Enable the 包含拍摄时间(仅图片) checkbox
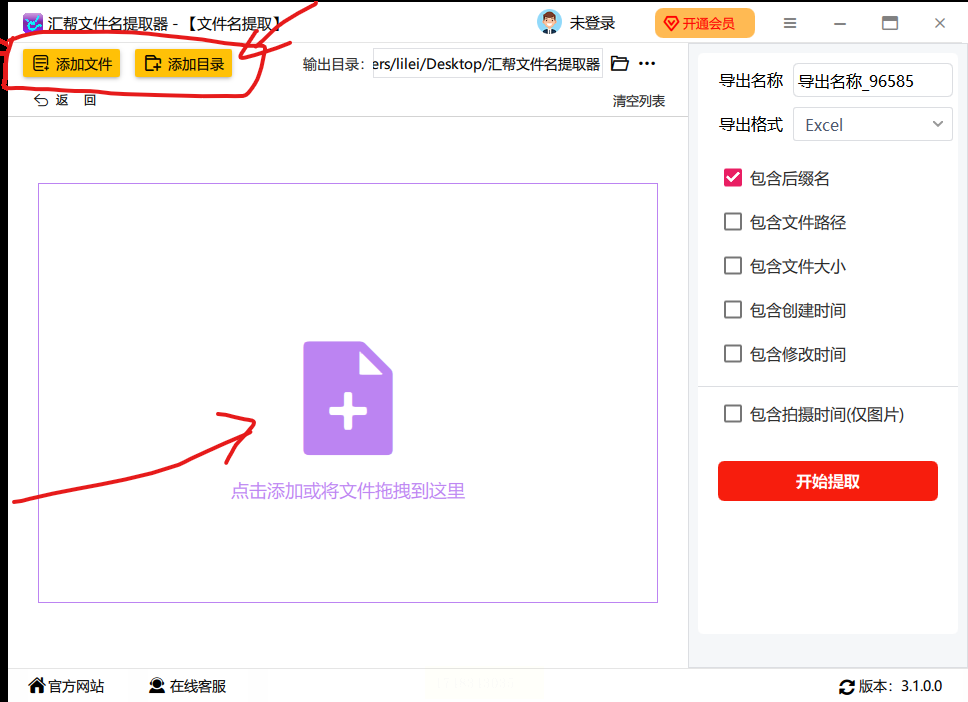This screenshot has width=968, height=702. coord(732,414)
